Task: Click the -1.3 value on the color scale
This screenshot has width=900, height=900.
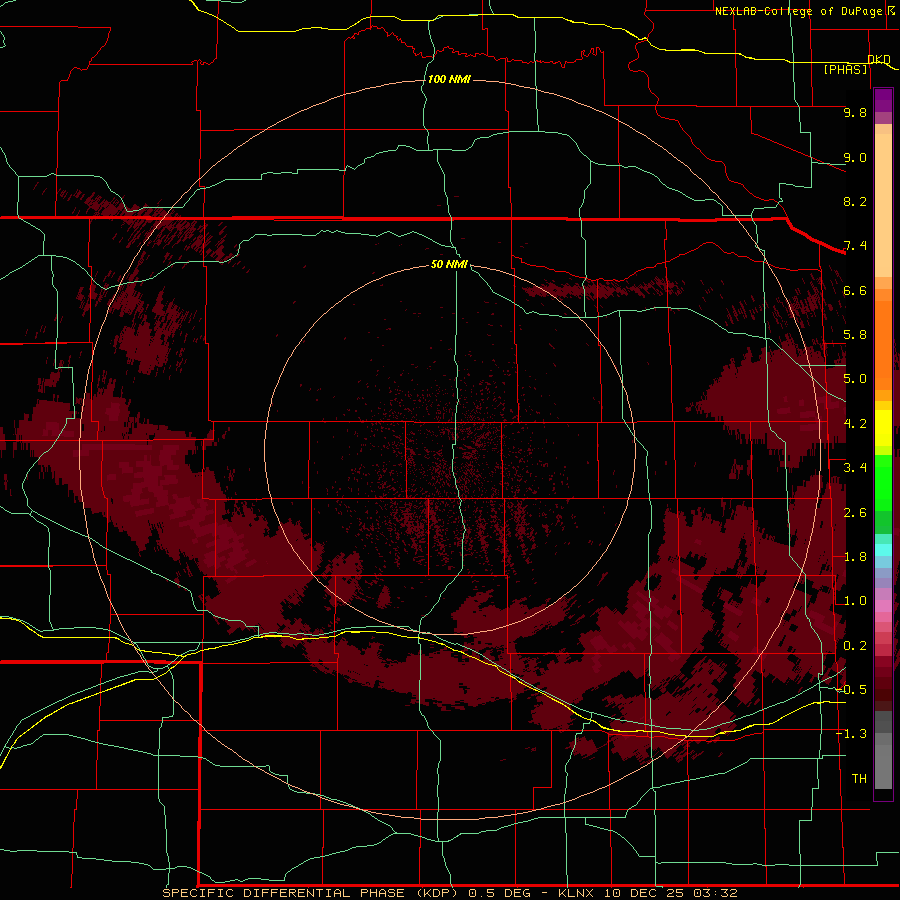Action: tap(851, 734)
